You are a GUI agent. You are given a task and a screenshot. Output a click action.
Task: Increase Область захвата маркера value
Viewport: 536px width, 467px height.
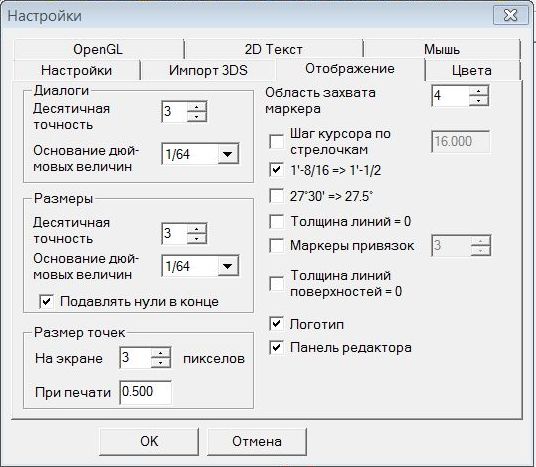[479, 91]
